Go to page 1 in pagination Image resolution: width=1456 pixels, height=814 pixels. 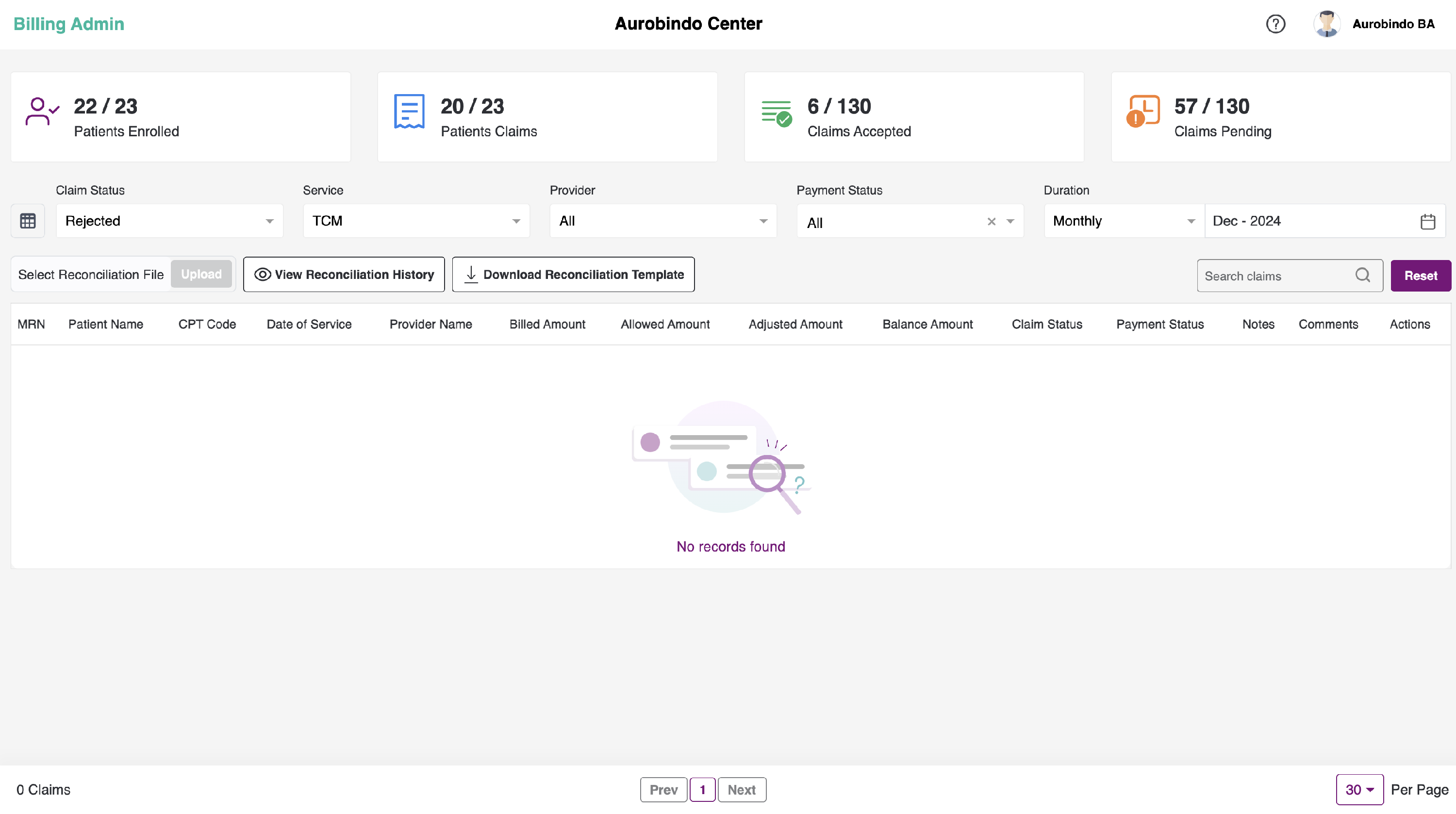pos(702,789)
